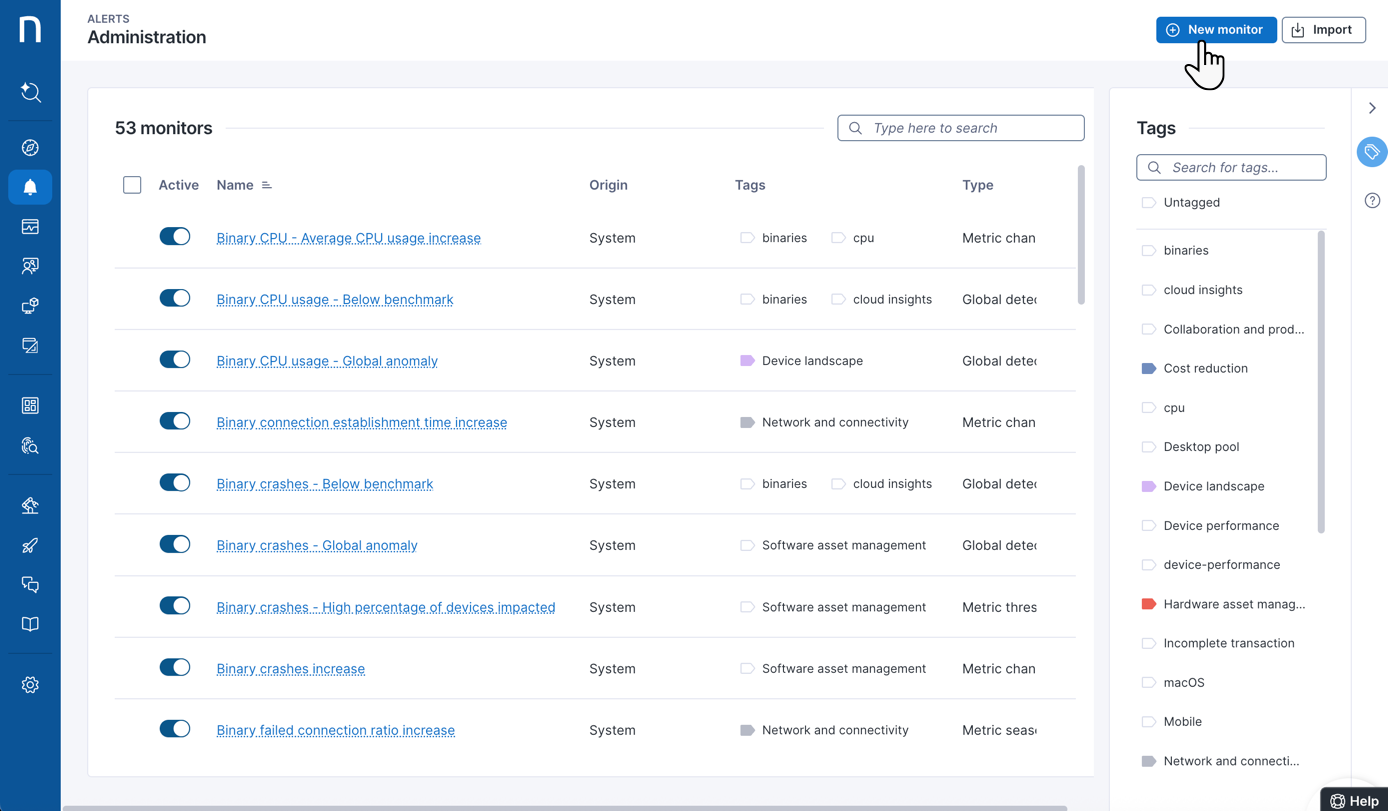Click the search magnifier icon in sidebar
Viewport: 1388px width, 811px height.
point(30,93)
